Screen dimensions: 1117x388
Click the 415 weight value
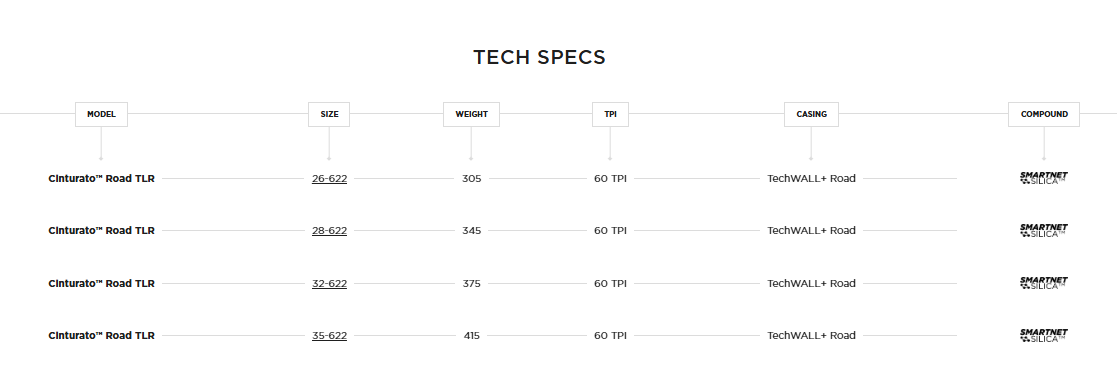472,335
